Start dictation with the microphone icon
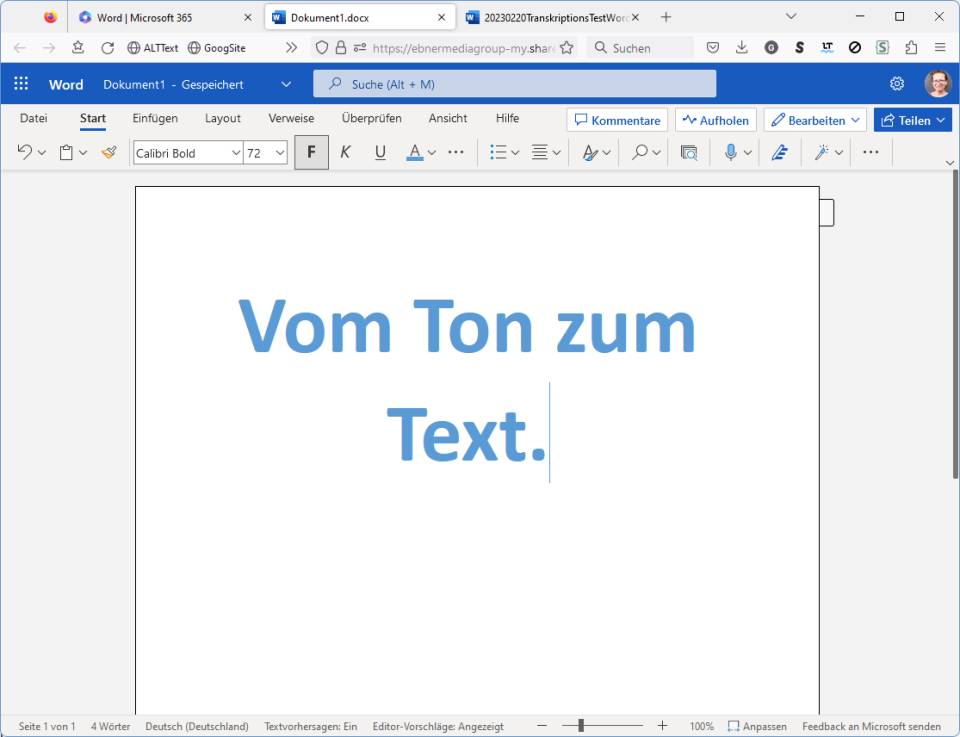960x737 pixels. (x=731, y=153)
